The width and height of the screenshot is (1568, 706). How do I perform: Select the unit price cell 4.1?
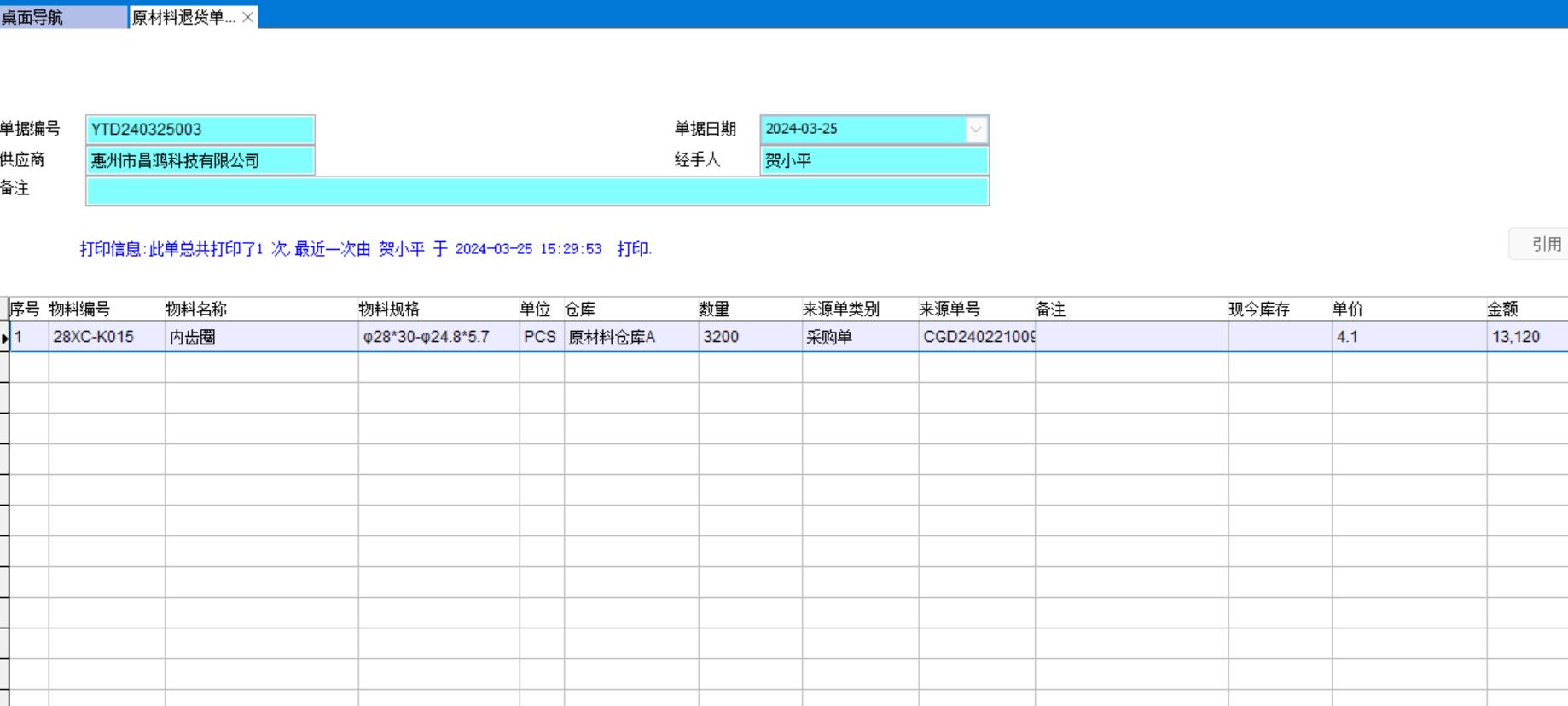[1408, 337]
